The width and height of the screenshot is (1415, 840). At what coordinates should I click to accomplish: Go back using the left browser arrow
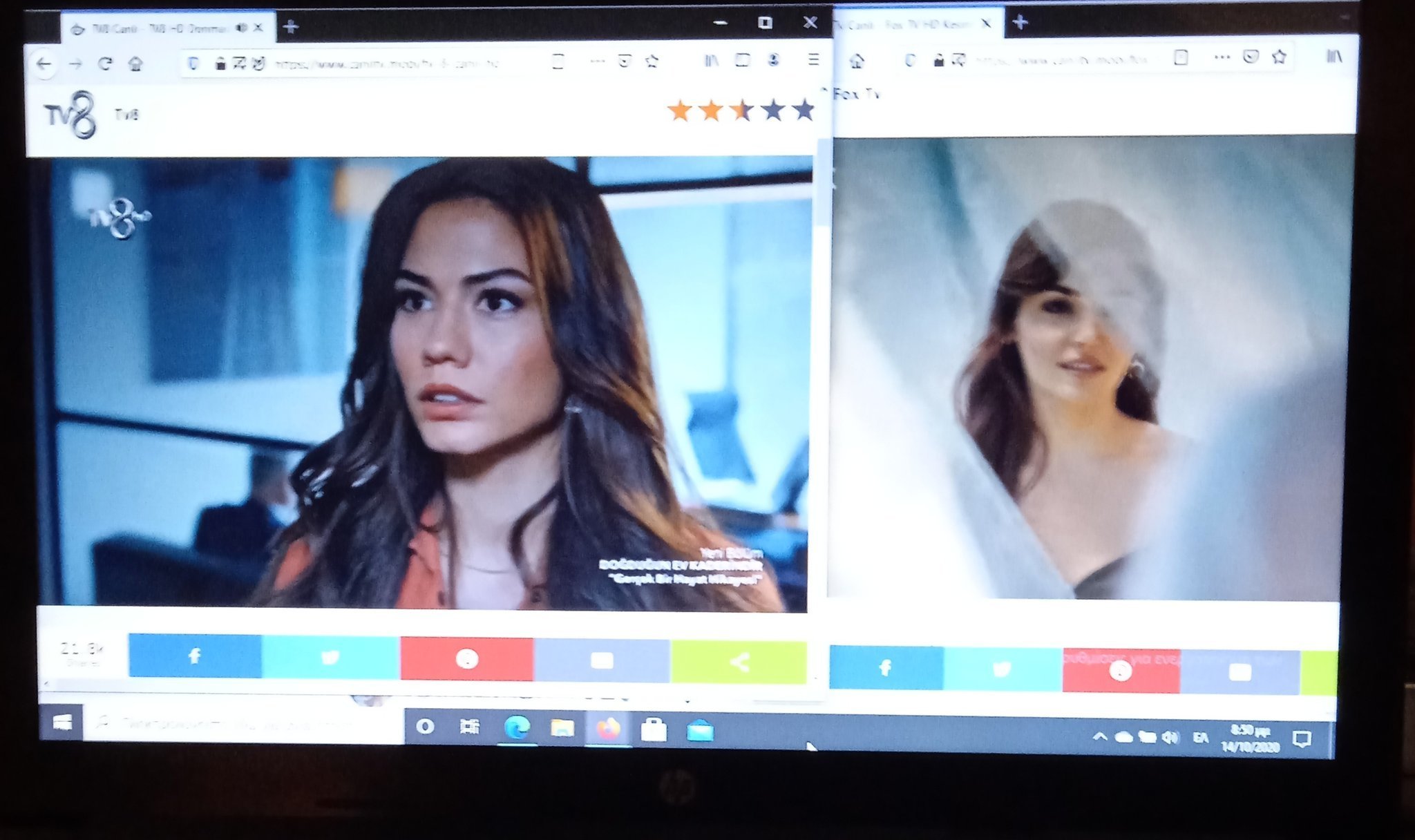point(44,64)
